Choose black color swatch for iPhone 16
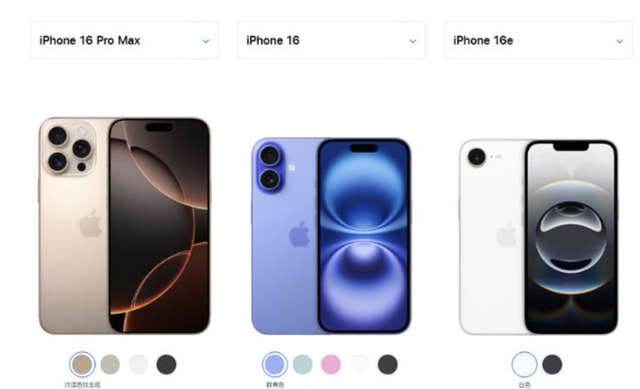 coord(387,364)
